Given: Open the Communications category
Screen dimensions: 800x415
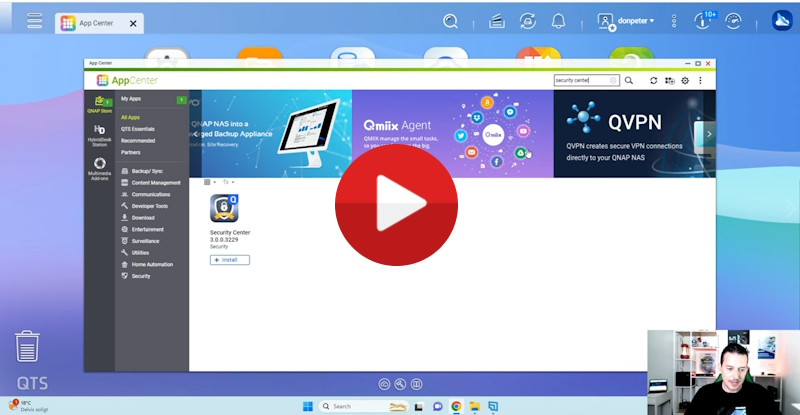Looking at the screenshot, I should click(145, 194).
